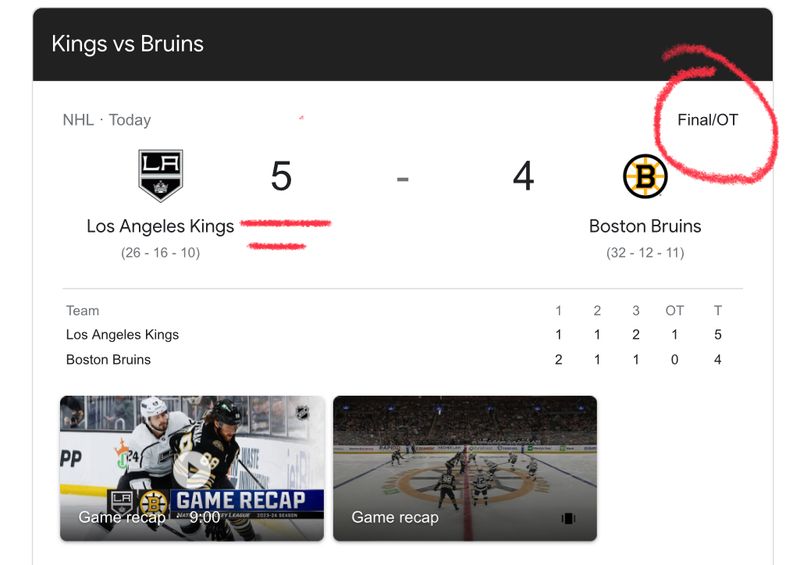Click the Bruins record (32 - 12 - 11)
The image size is (800, 565).
click(645, 253)
